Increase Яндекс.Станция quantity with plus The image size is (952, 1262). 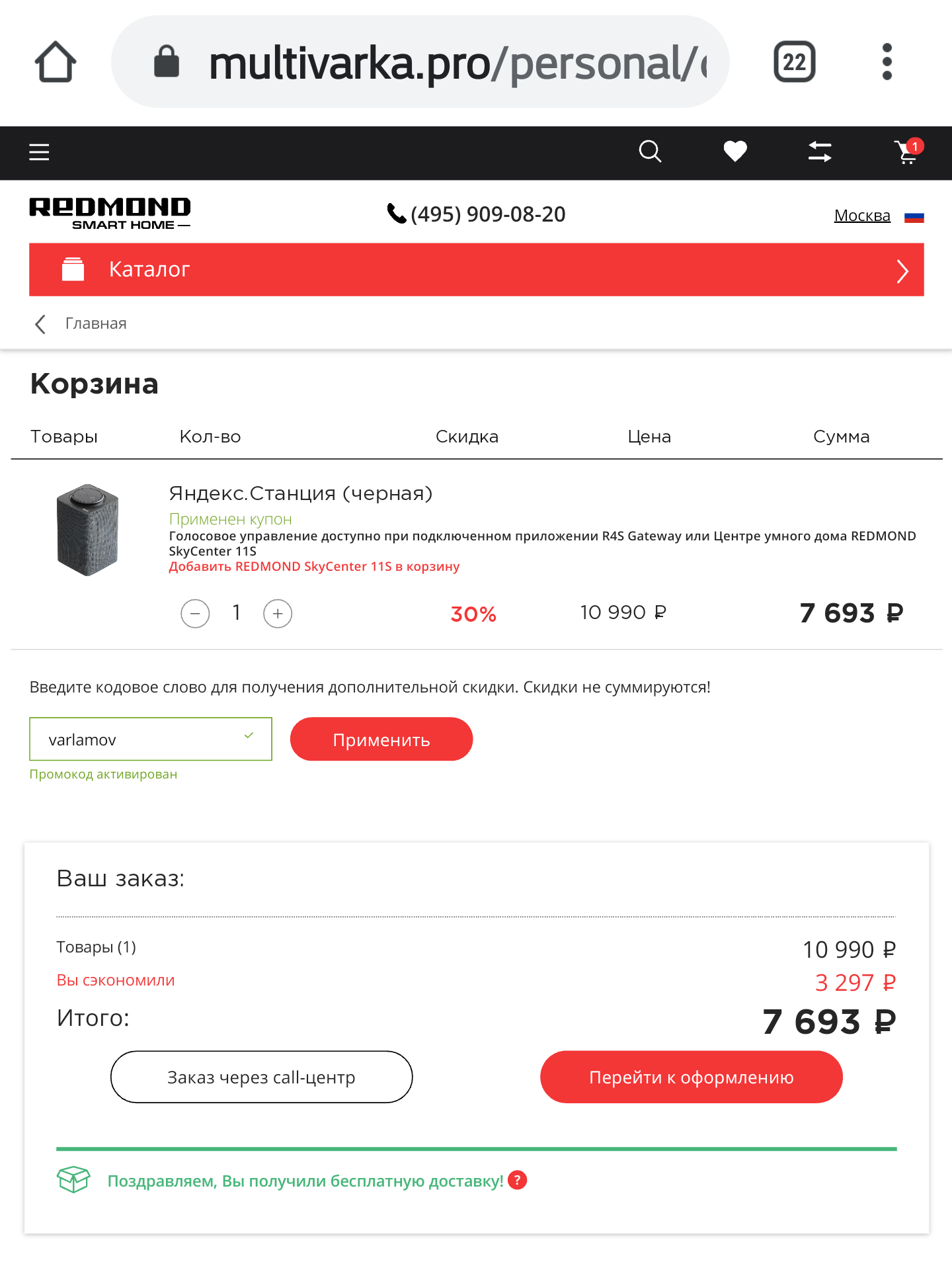[x=278, y=614]
